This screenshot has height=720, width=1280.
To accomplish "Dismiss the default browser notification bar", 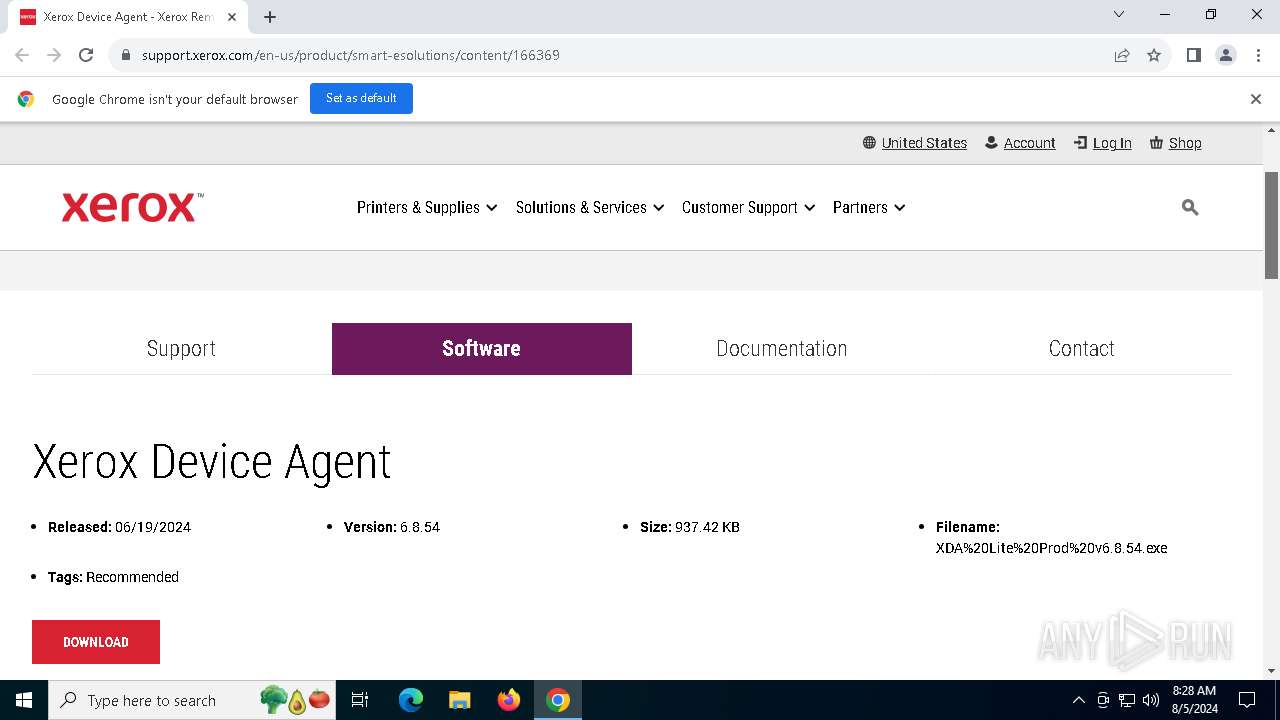I will [x=1255, y=99].
